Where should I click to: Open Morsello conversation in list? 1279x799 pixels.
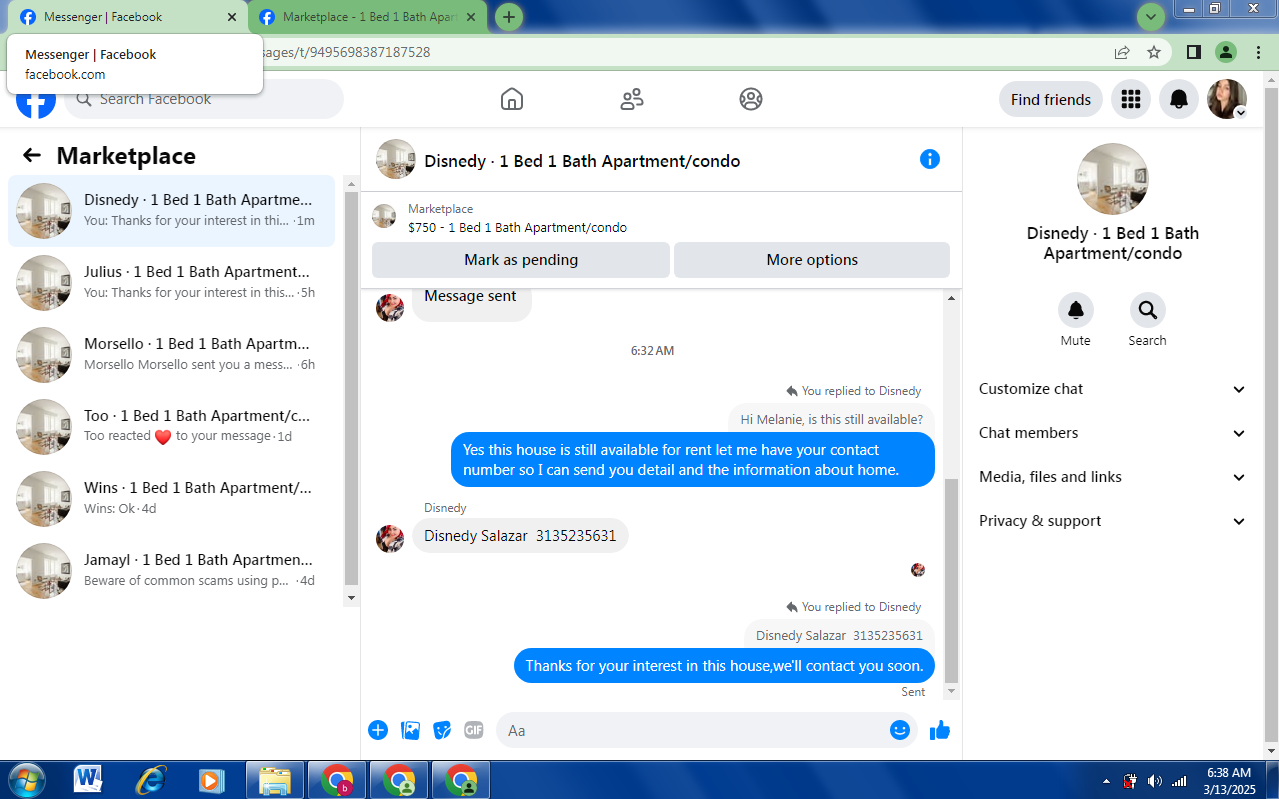pyautogui.click(x=171, y=355)
